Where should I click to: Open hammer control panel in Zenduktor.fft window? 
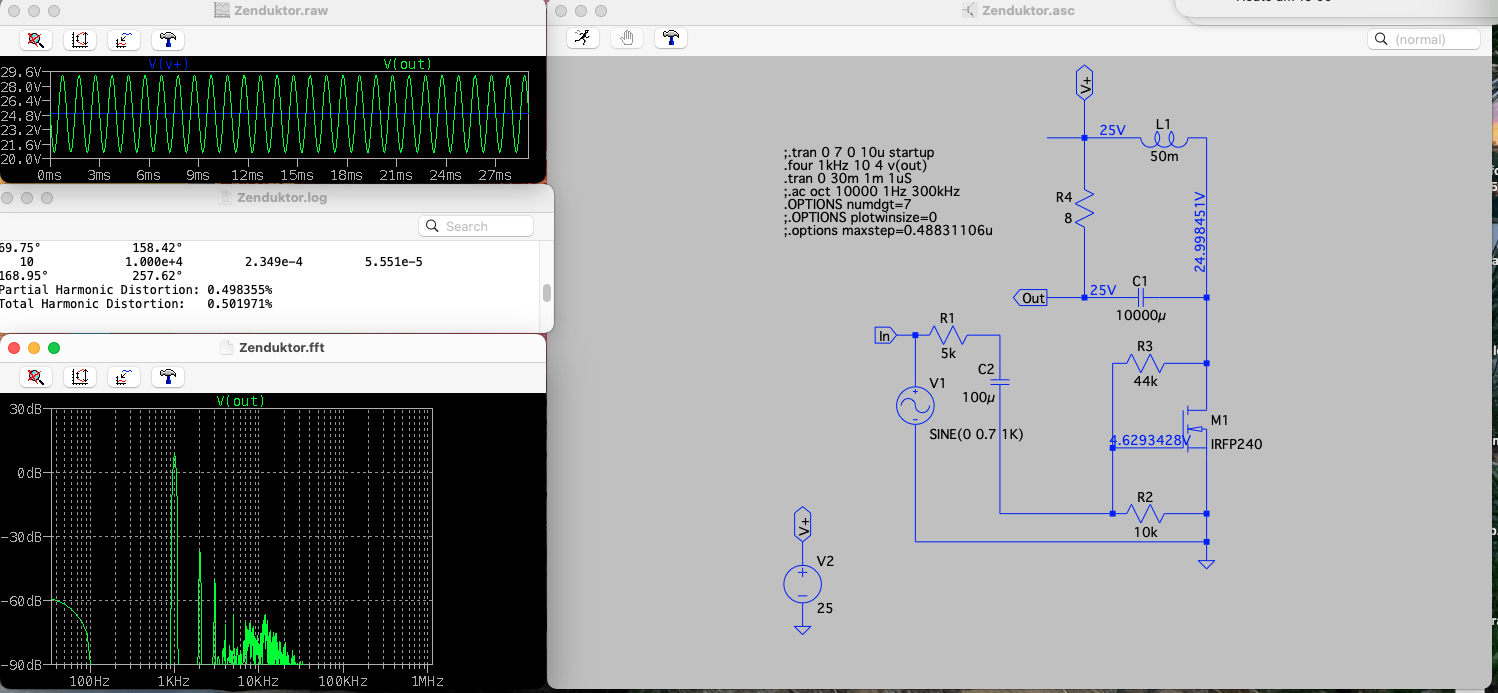click(x=167, y=377)
